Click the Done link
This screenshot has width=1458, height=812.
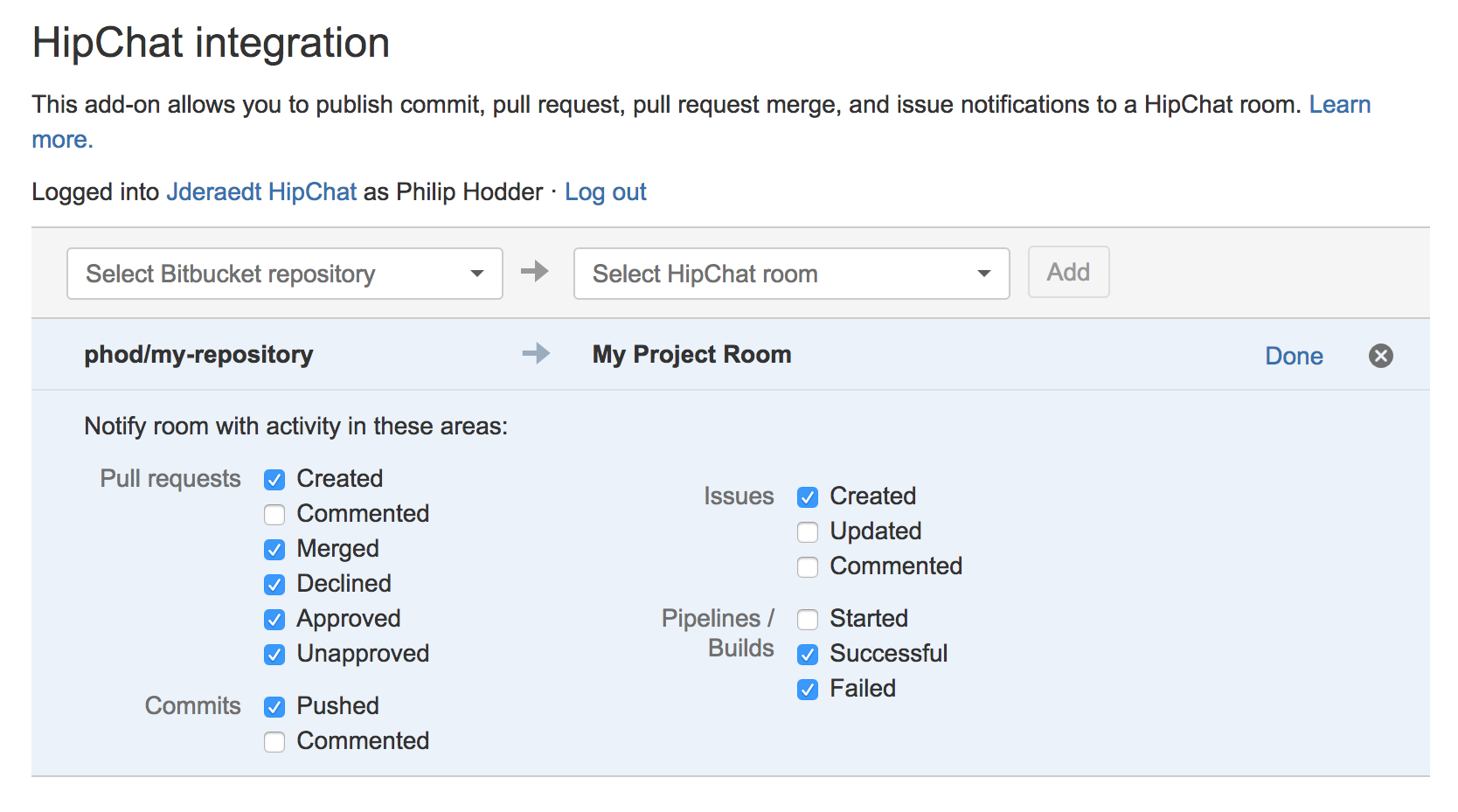[x=1293, y=356]
